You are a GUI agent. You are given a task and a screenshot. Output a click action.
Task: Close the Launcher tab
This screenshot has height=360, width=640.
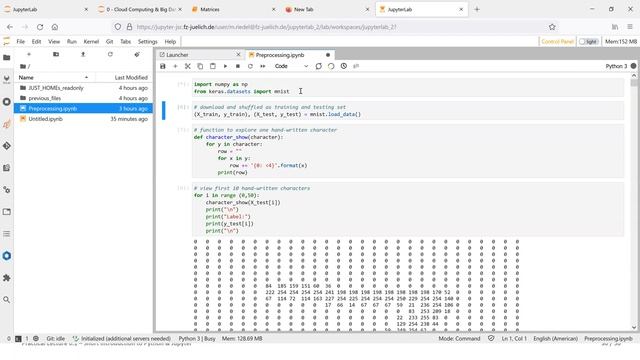(238, 55)
